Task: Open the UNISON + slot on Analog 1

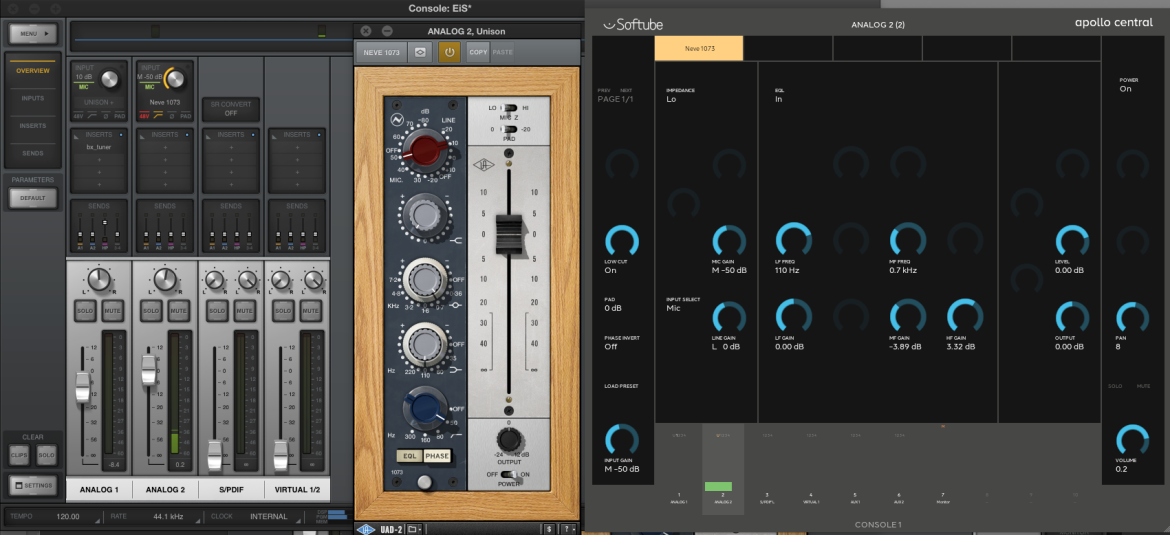Action: click(x=98, y=102)
